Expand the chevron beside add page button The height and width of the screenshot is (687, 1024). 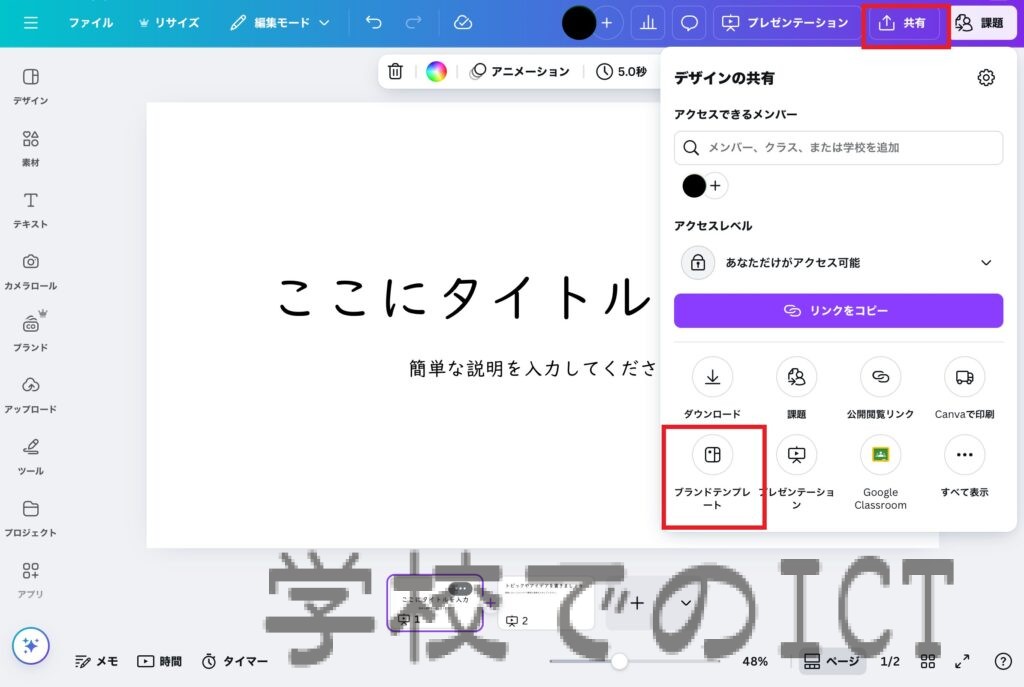[x=686, y=603]
